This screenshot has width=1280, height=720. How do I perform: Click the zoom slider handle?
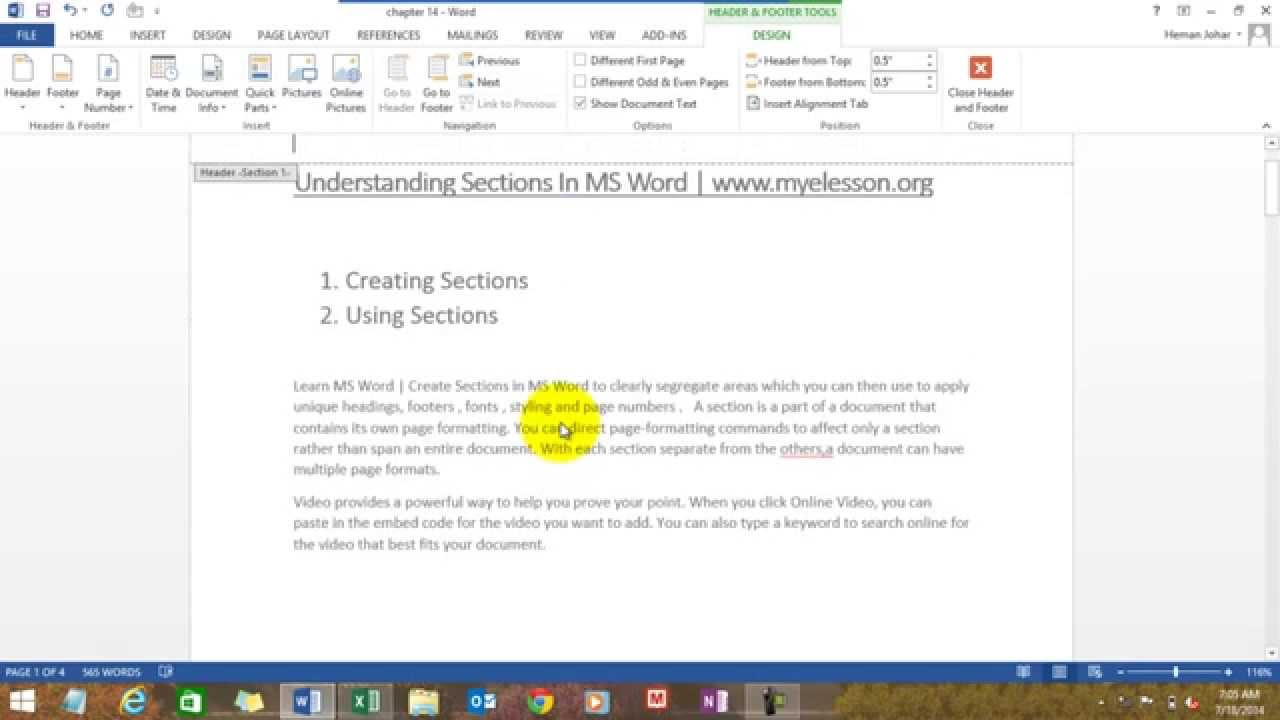1175,672
